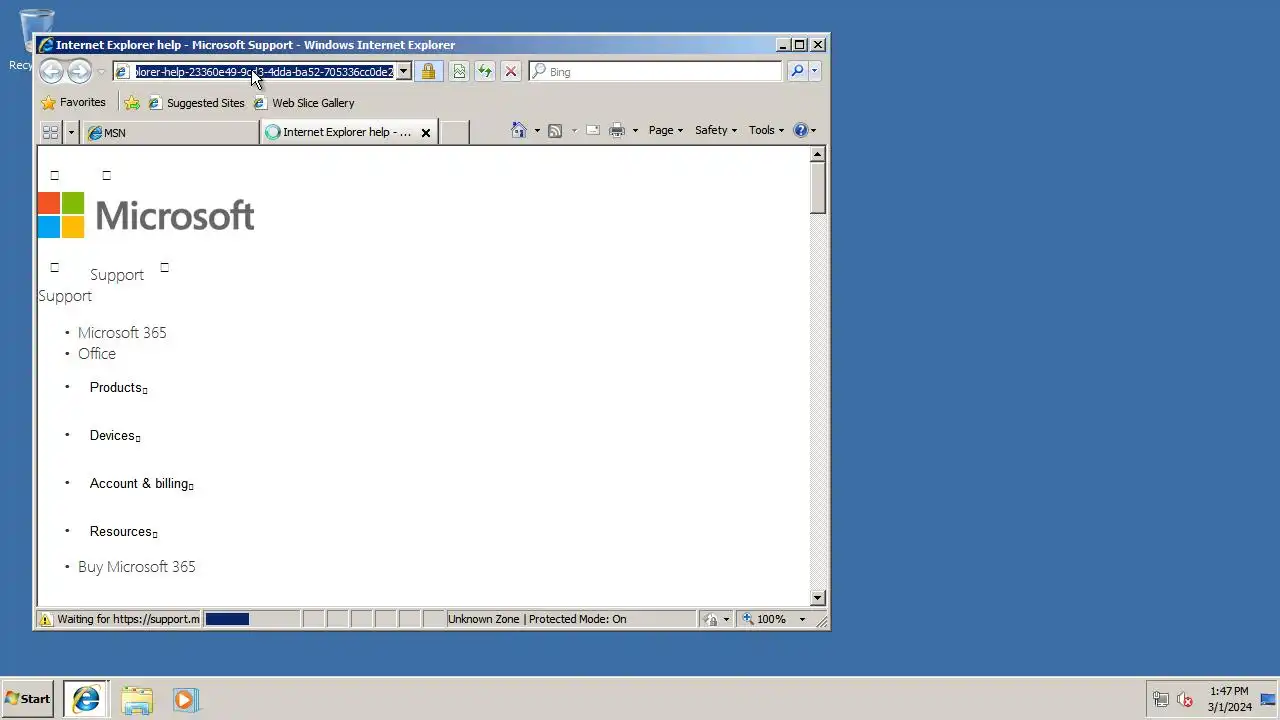Viewport: 1280px width, 720px height.
Task: Expand the Account & billing menu
Action: pos(142,483)
